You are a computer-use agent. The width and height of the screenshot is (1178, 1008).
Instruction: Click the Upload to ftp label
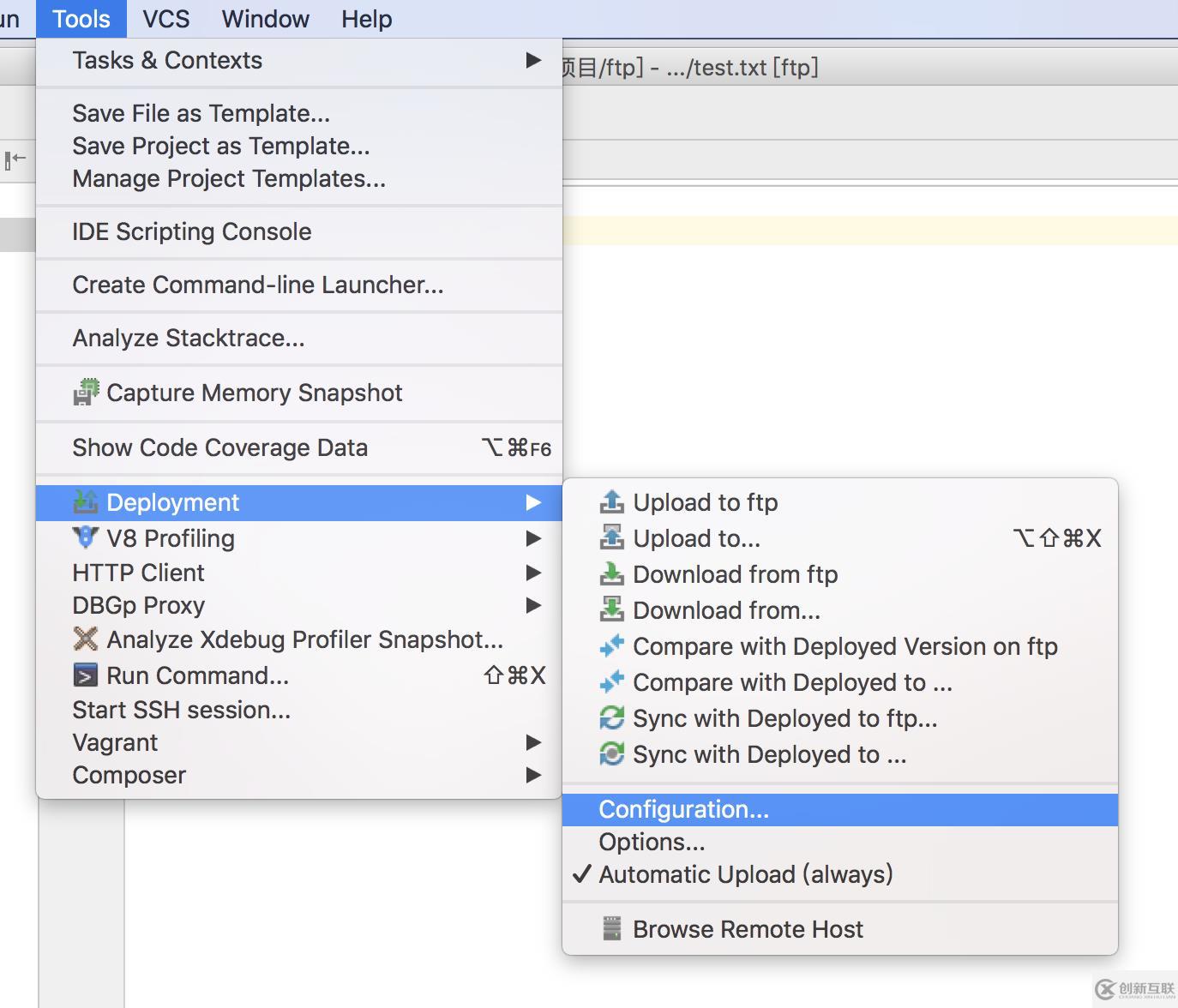tap(706, 502)
